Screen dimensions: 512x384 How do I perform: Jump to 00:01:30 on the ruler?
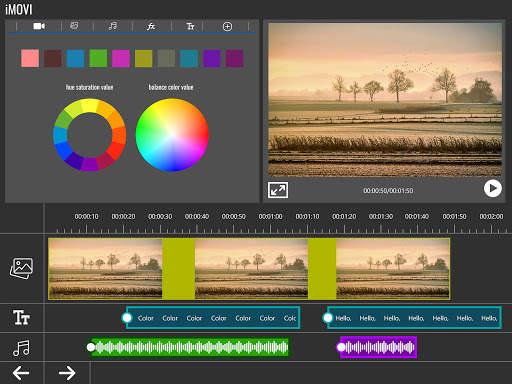381,217
